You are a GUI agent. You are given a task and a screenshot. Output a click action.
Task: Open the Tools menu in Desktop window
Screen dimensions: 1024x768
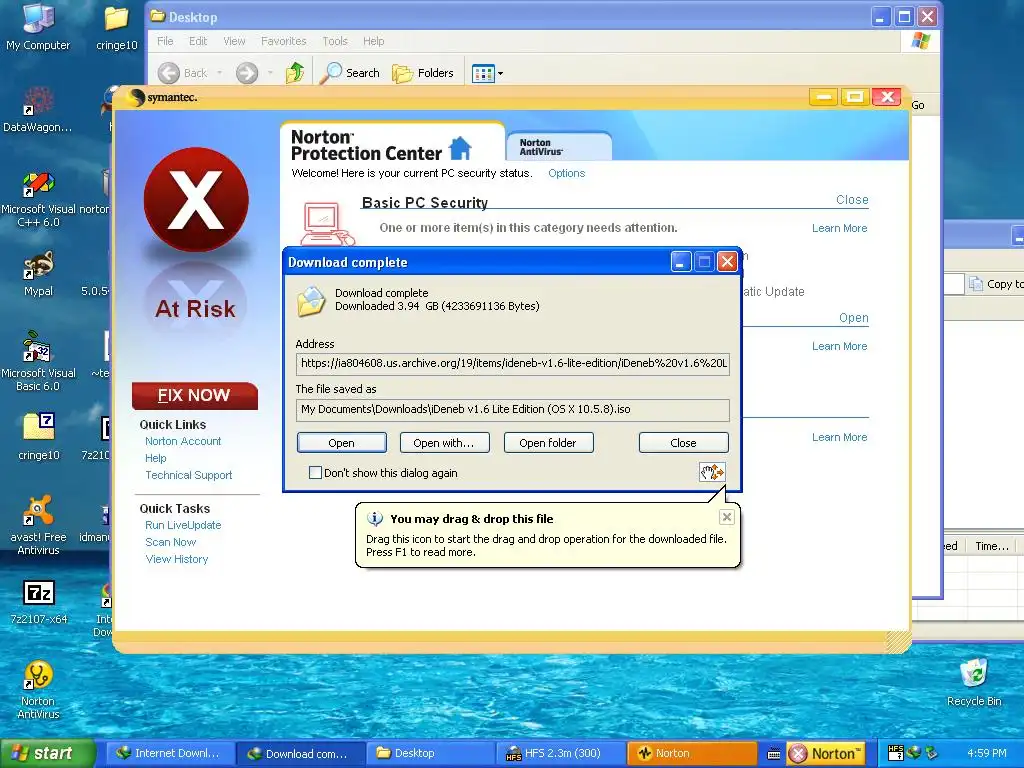[x=335, y=41]
